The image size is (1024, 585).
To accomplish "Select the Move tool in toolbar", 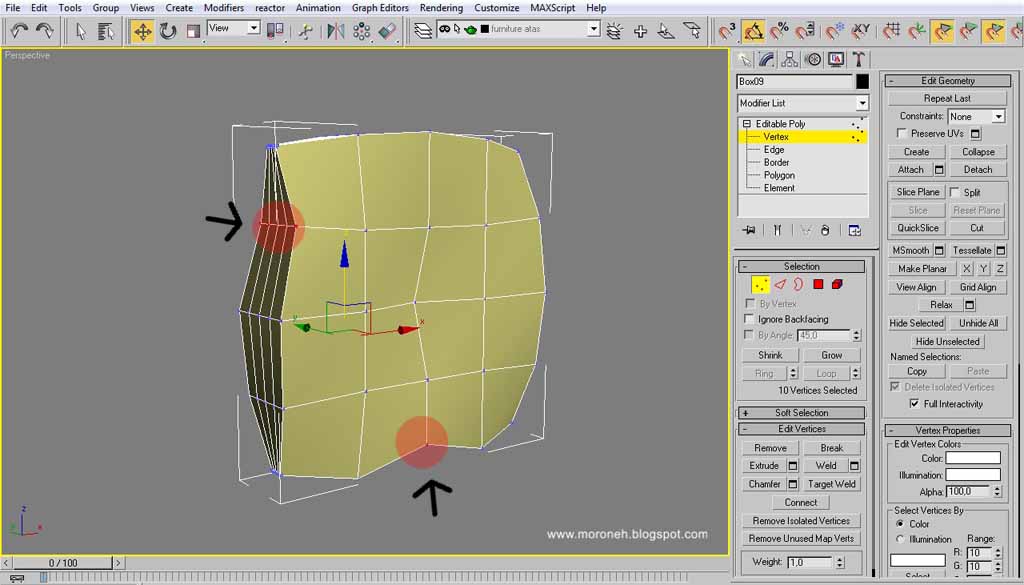I will click(x=143, y=31).
